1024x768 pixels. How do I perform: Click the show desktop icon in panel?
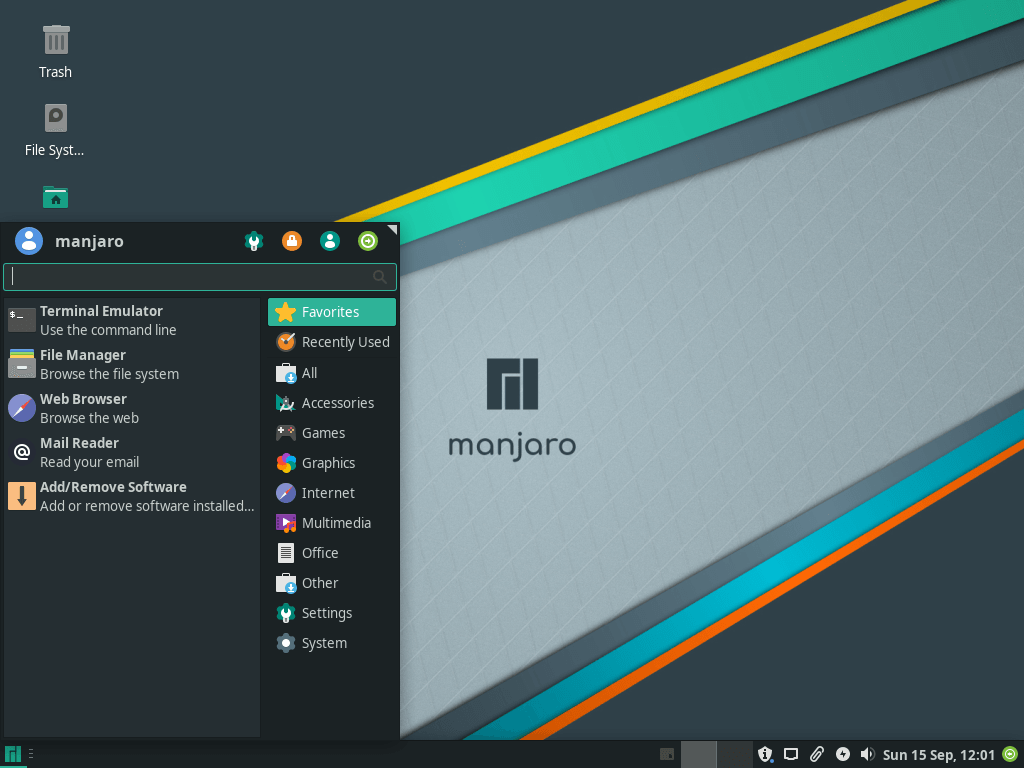click(x=667, y=755)
